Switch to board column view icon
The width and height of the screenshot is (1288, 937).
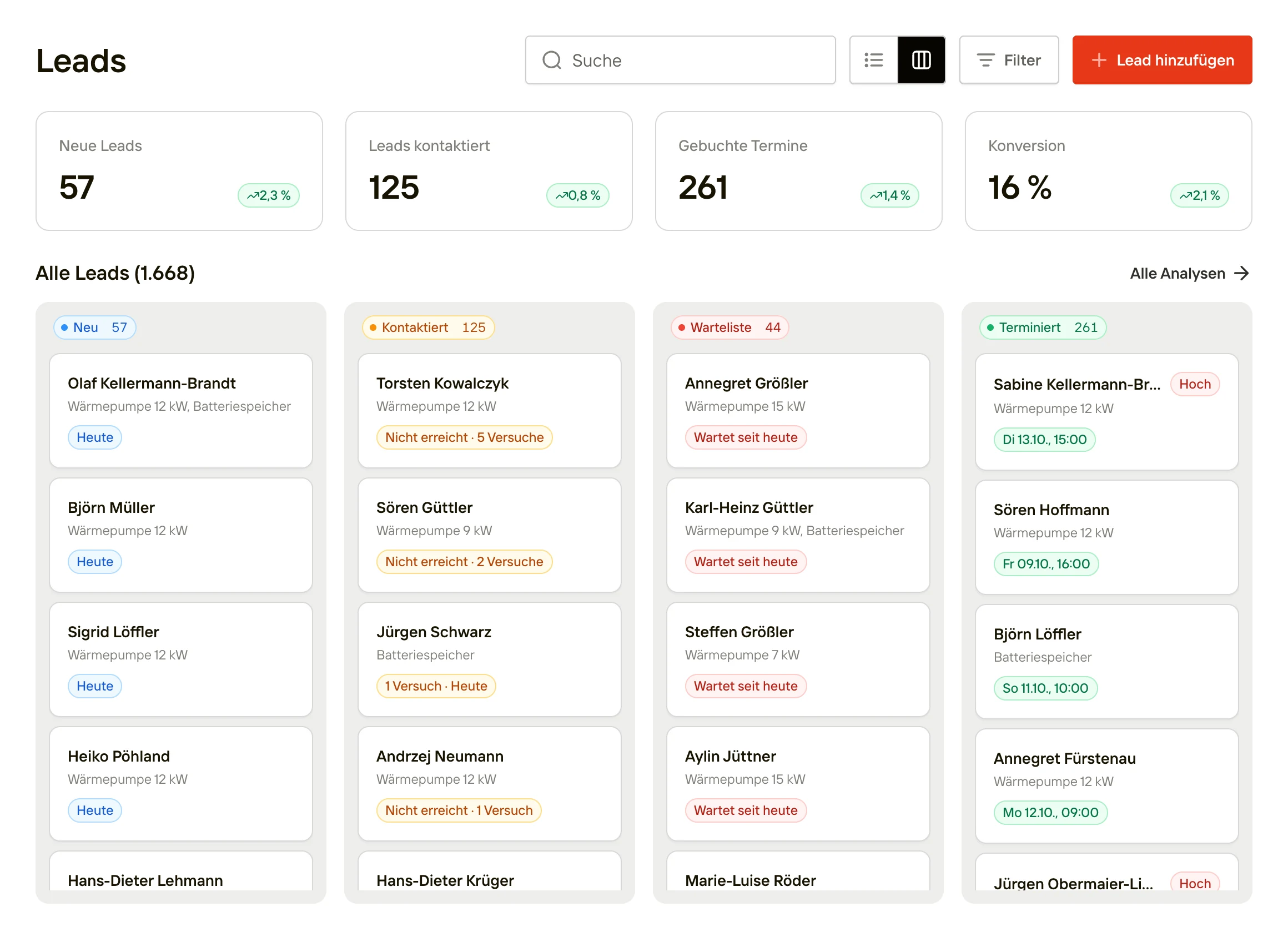[x=921, y=60]
